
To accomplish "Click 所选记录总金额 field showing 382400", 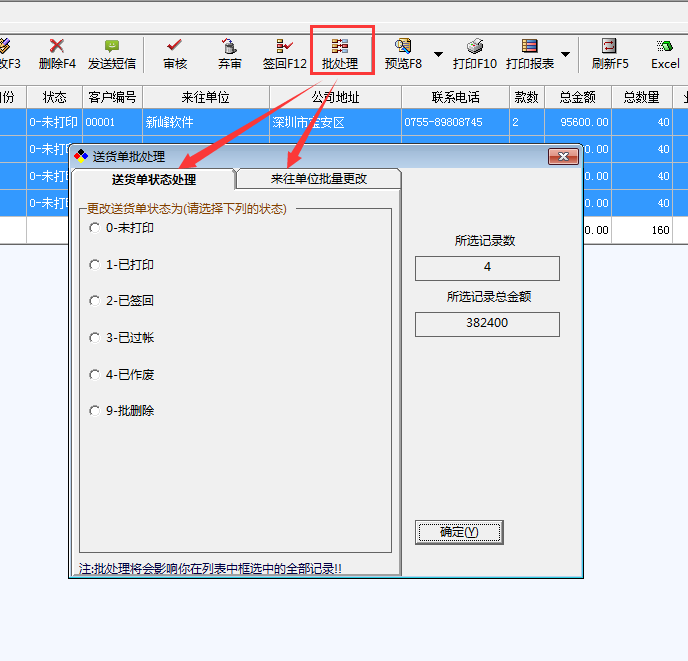I will click(x=487, y=324).
